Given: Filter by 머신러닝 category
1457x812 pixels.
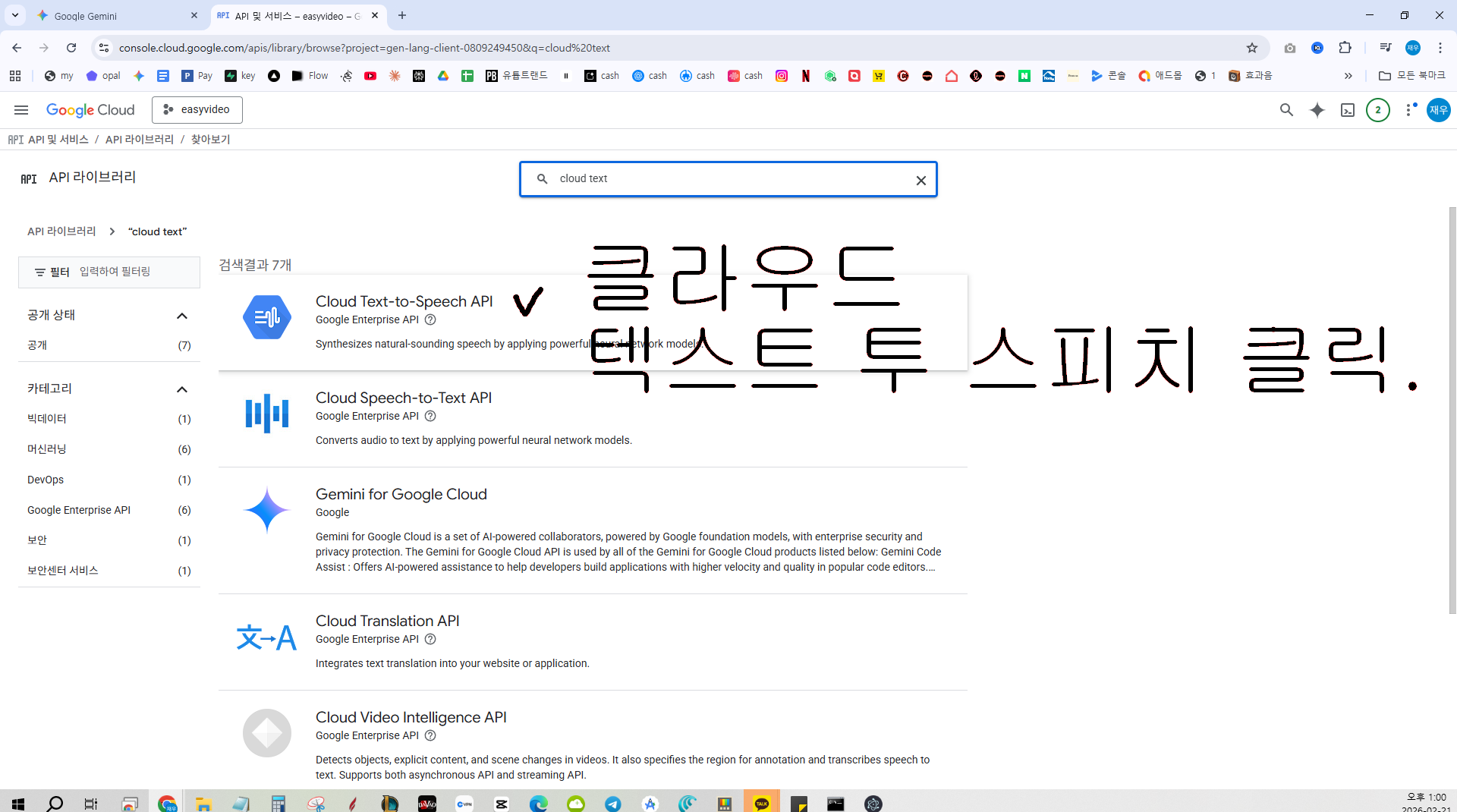Looking at the screenshot, I should coord(47,449).
